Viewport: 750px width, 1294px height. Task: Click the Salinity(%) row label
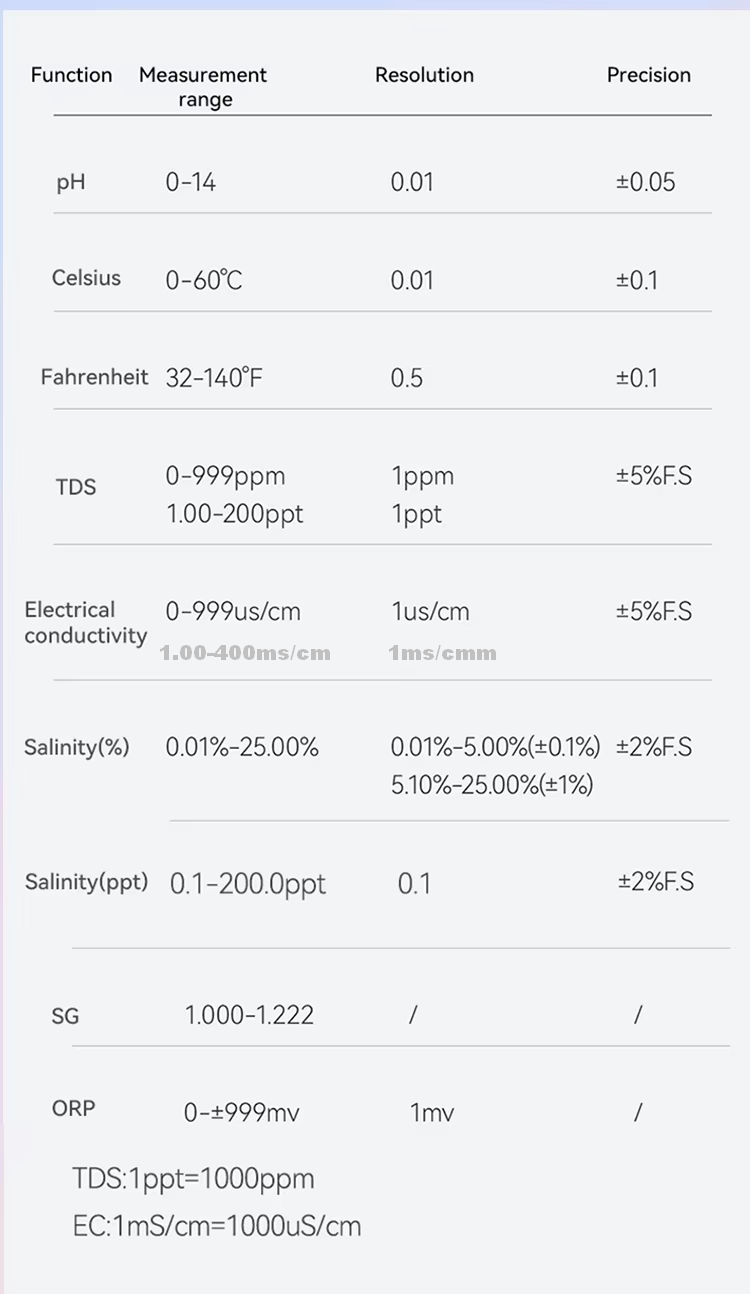[76, 747]
